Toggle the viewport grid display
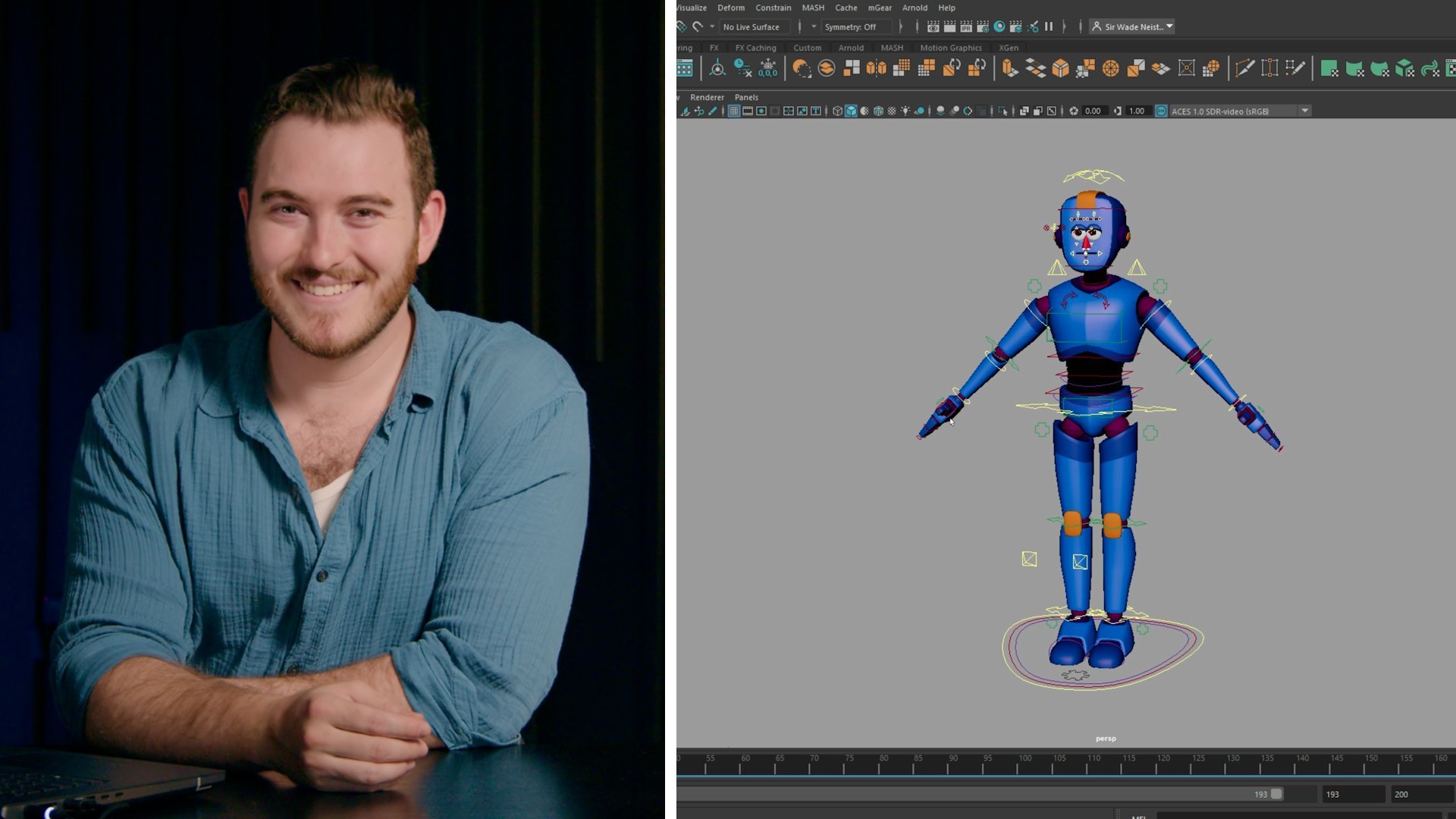 [734, 111]
